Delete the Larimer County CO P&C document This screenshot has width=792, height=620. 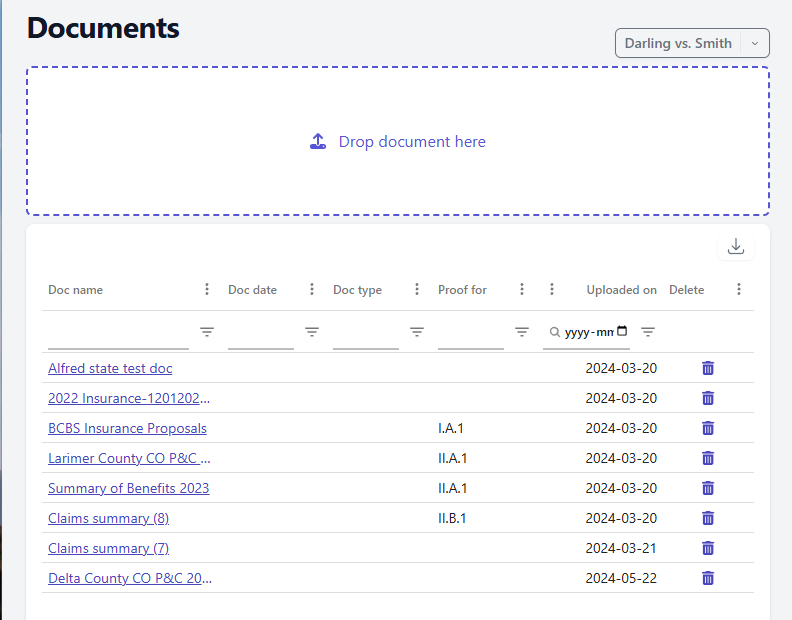pyautogui.click(x=708, y=458)
